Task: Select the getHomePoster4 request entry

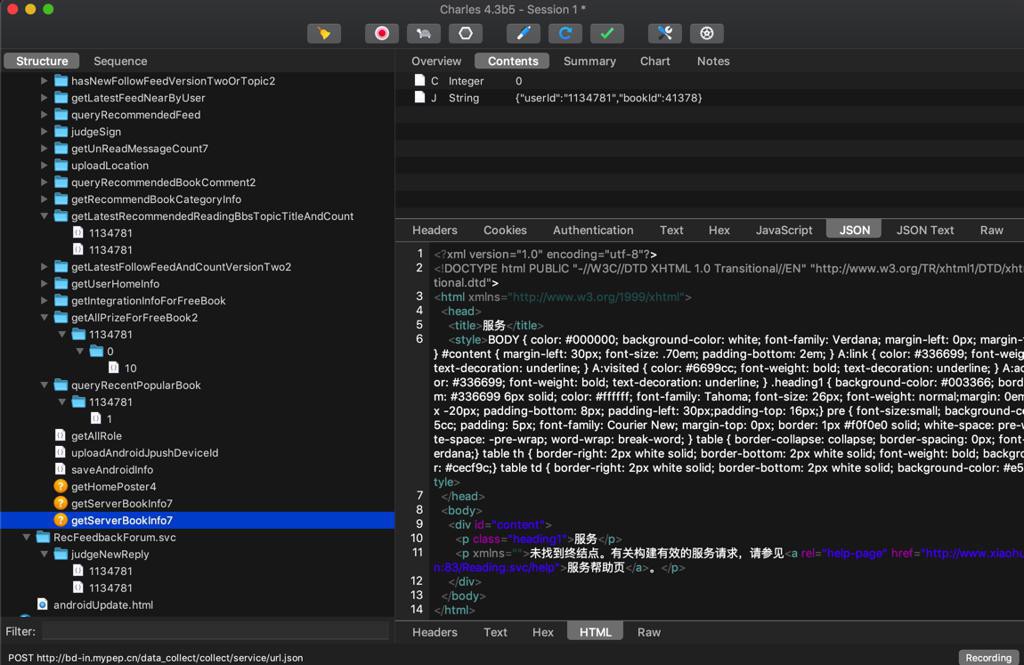Action: (113, 487)
